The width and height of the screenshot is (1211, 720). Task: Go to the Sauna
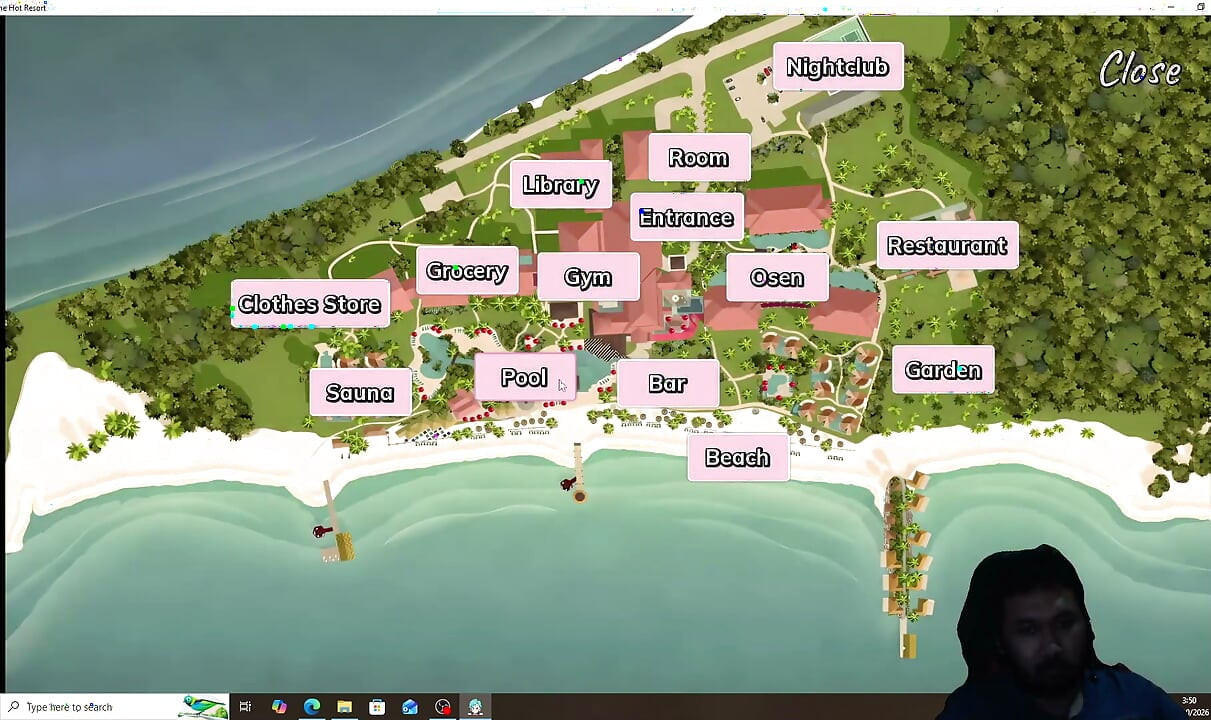(x=360, y=393)
